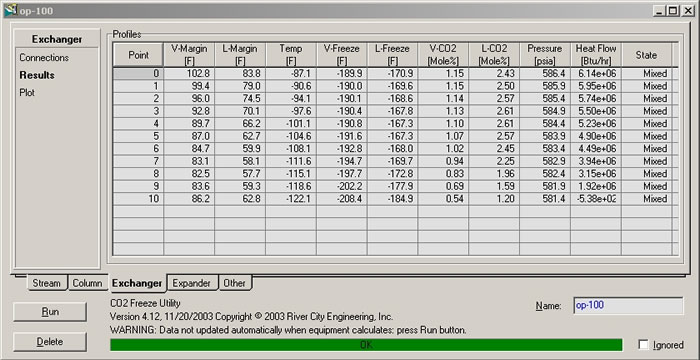Screen dimensions: 700x360
Task: Switch to the Stream tab
Action: [46, 283]
